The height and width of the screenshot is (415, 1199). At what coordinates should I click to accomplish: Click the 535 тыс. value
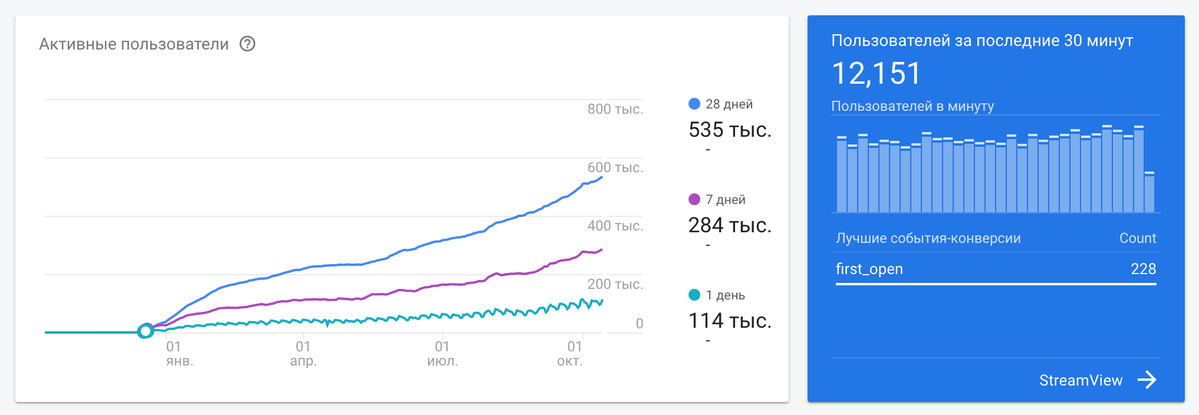729,129
